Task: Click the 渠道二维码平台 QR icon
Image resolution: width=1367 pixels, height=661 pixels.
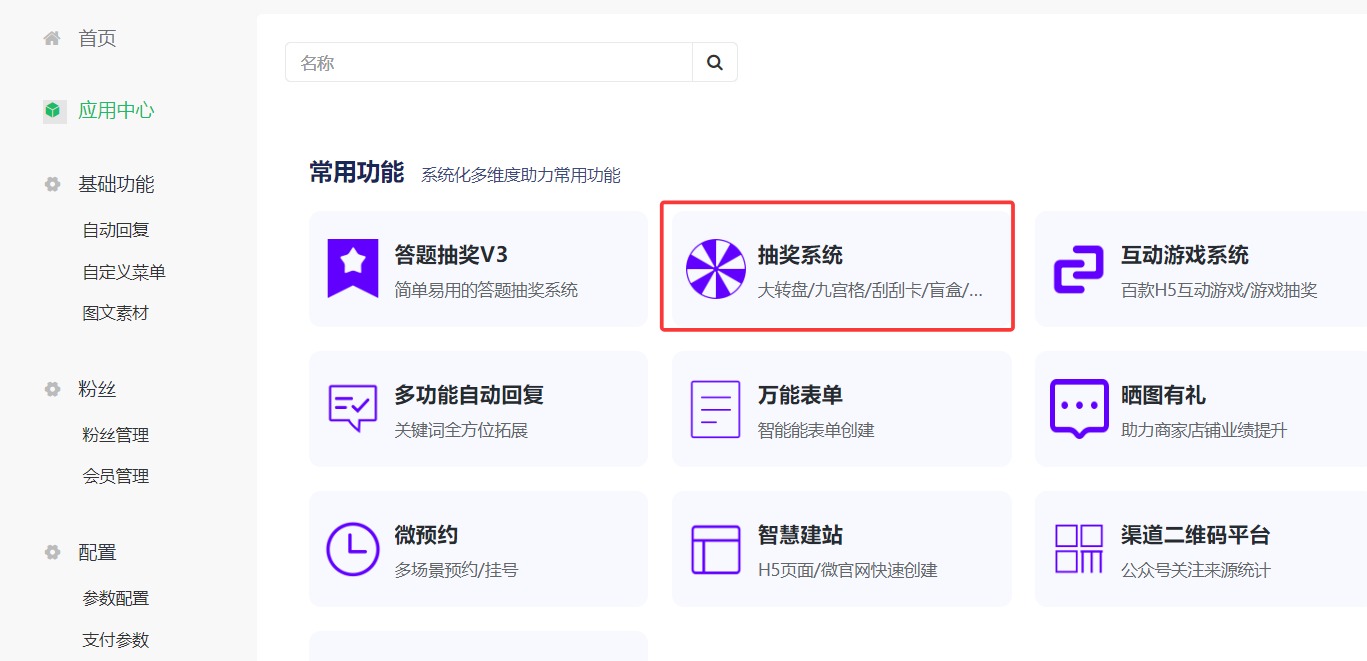Action: click(1078, 548)
